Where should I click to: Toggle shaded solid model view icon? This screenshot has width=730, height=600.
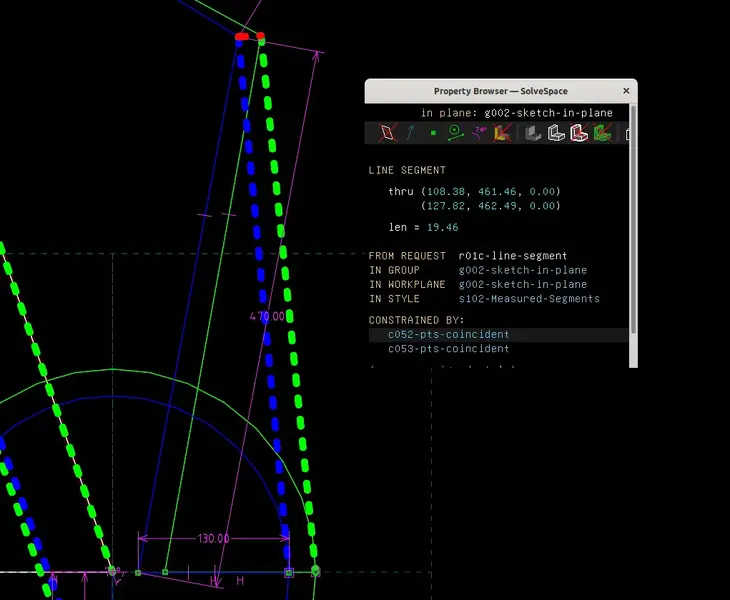pyautogui.click(x=533, y=133)
